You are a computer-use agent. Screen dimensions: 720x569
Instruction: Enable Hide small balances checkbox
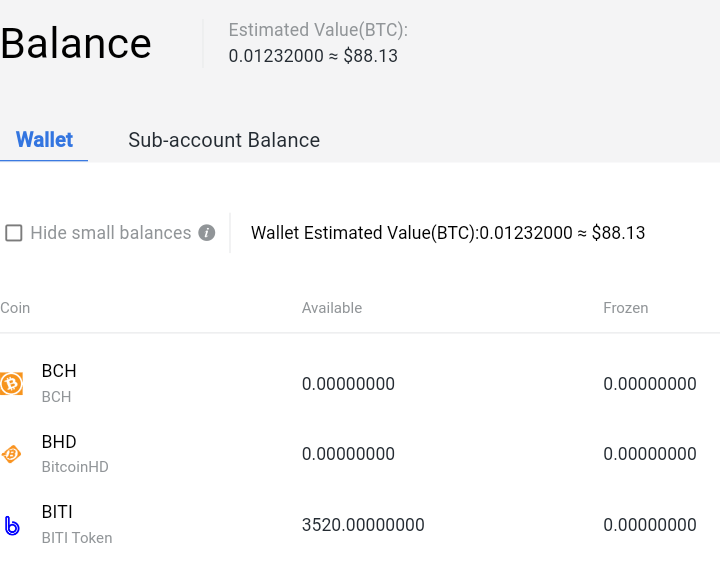coord(14,233)
